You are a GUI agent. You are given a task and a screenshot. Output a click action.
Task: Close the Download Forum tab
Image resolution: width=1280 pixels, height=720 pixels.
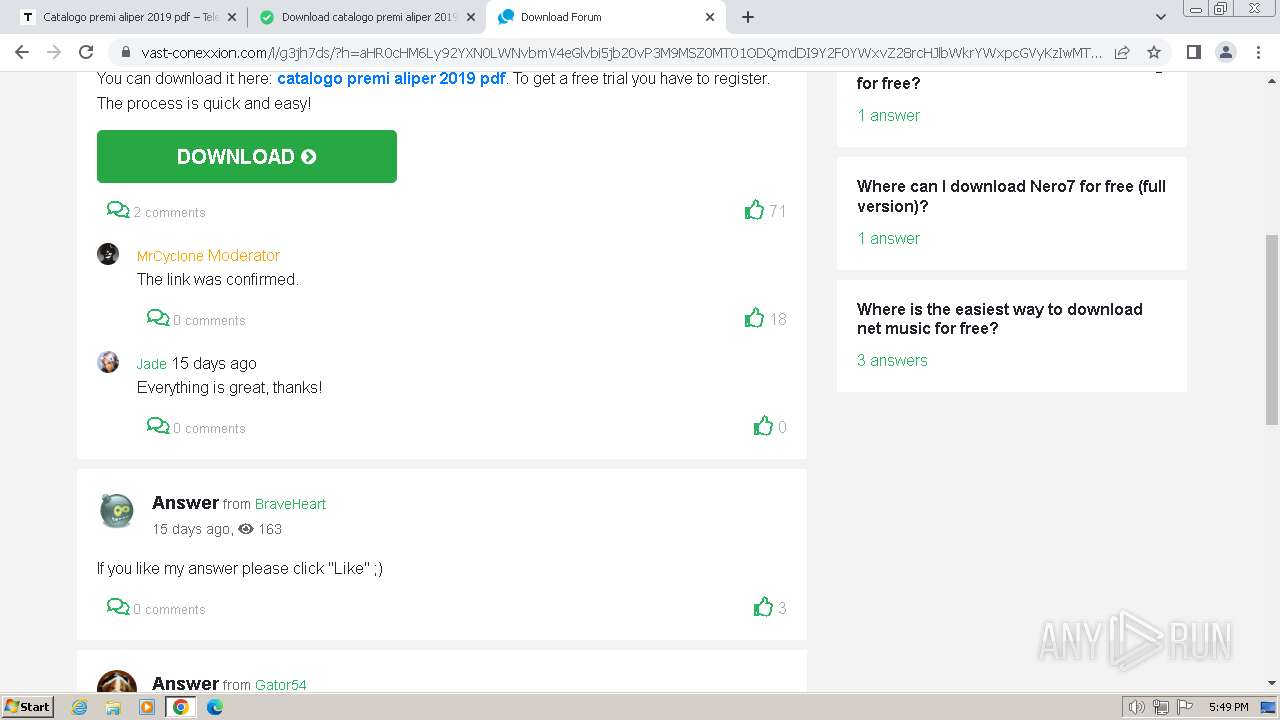[710, 17]
